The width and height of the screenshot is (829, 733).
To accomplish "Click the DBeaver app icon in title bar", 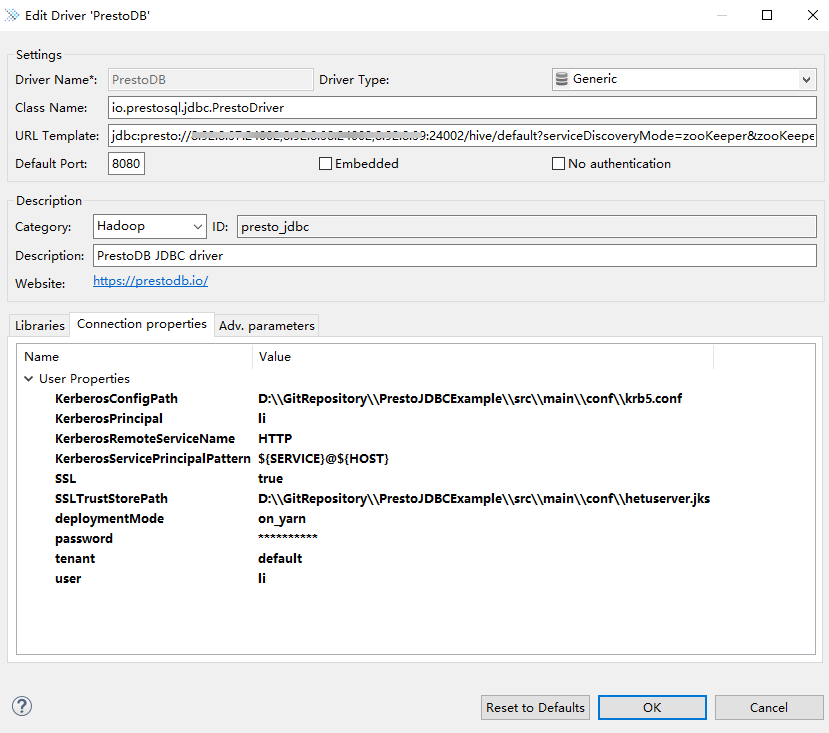I will [x=12, y=15].
